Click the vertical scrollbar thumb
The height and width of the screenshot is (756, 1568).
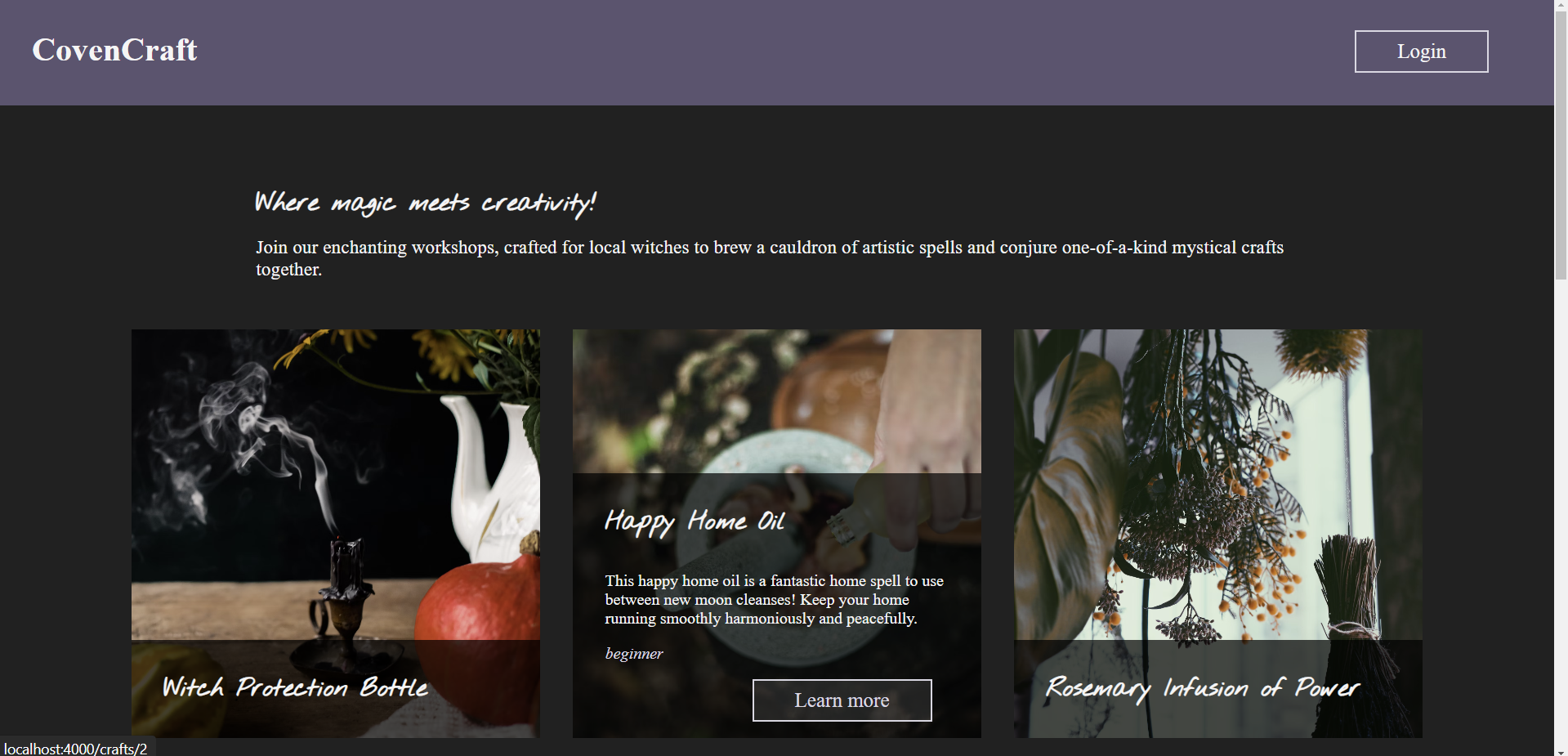coord(1561,145)
